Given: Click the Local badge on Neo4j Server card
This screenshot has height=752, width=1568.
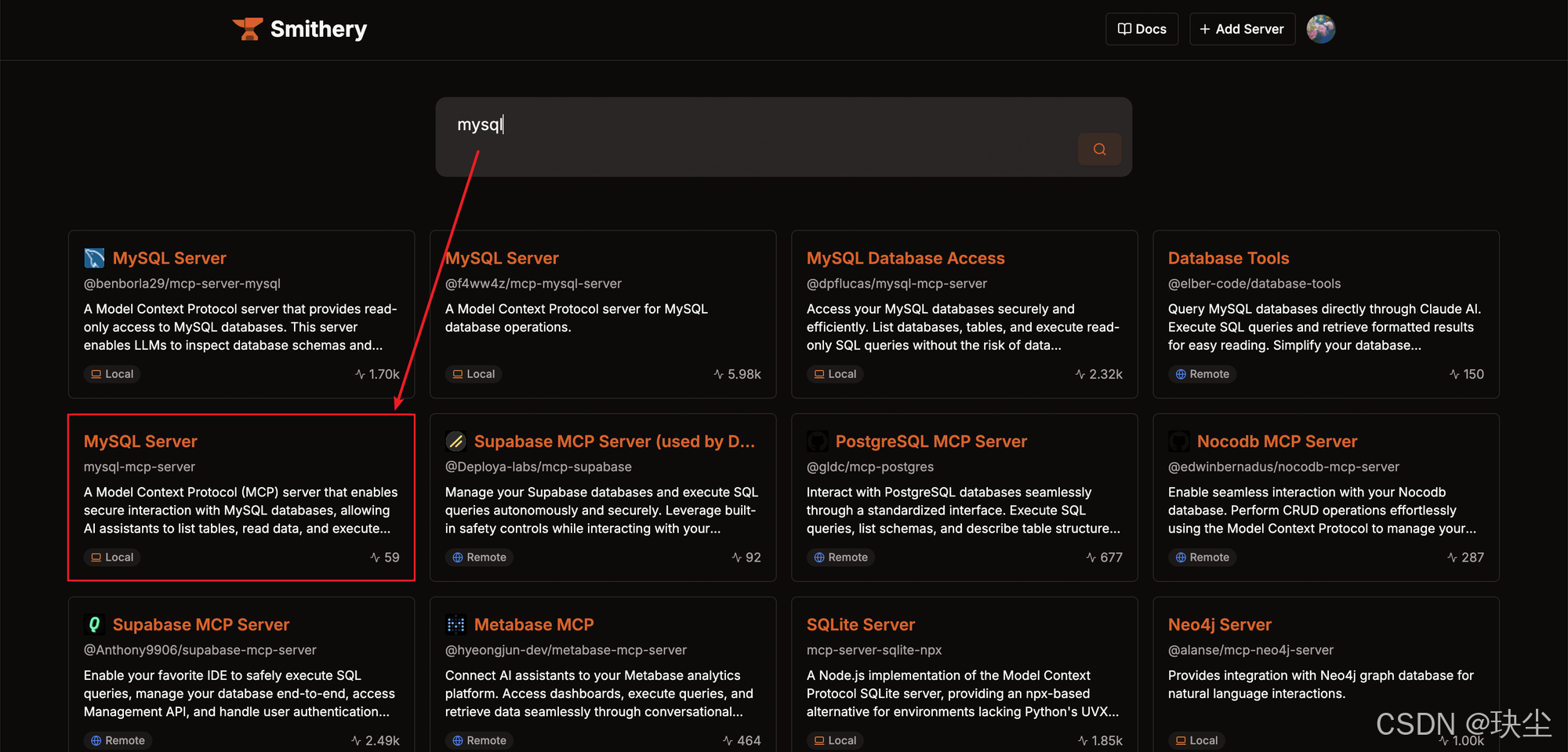Looking at the screenshot, I should pyautogui.click(x=1196, y=740).
